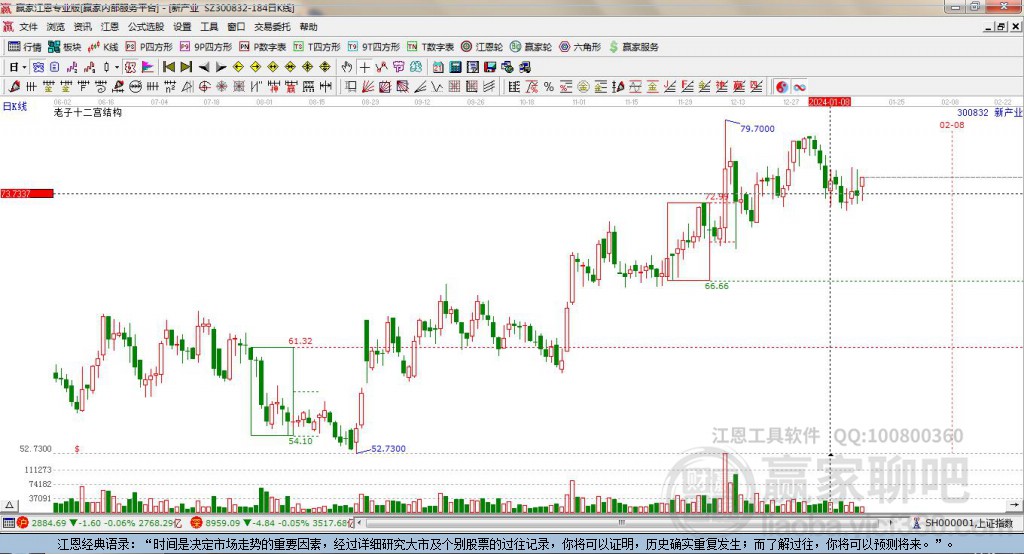1024x554 pixels.
Task: Jump to the first bar icon
Action: (169, 67)
